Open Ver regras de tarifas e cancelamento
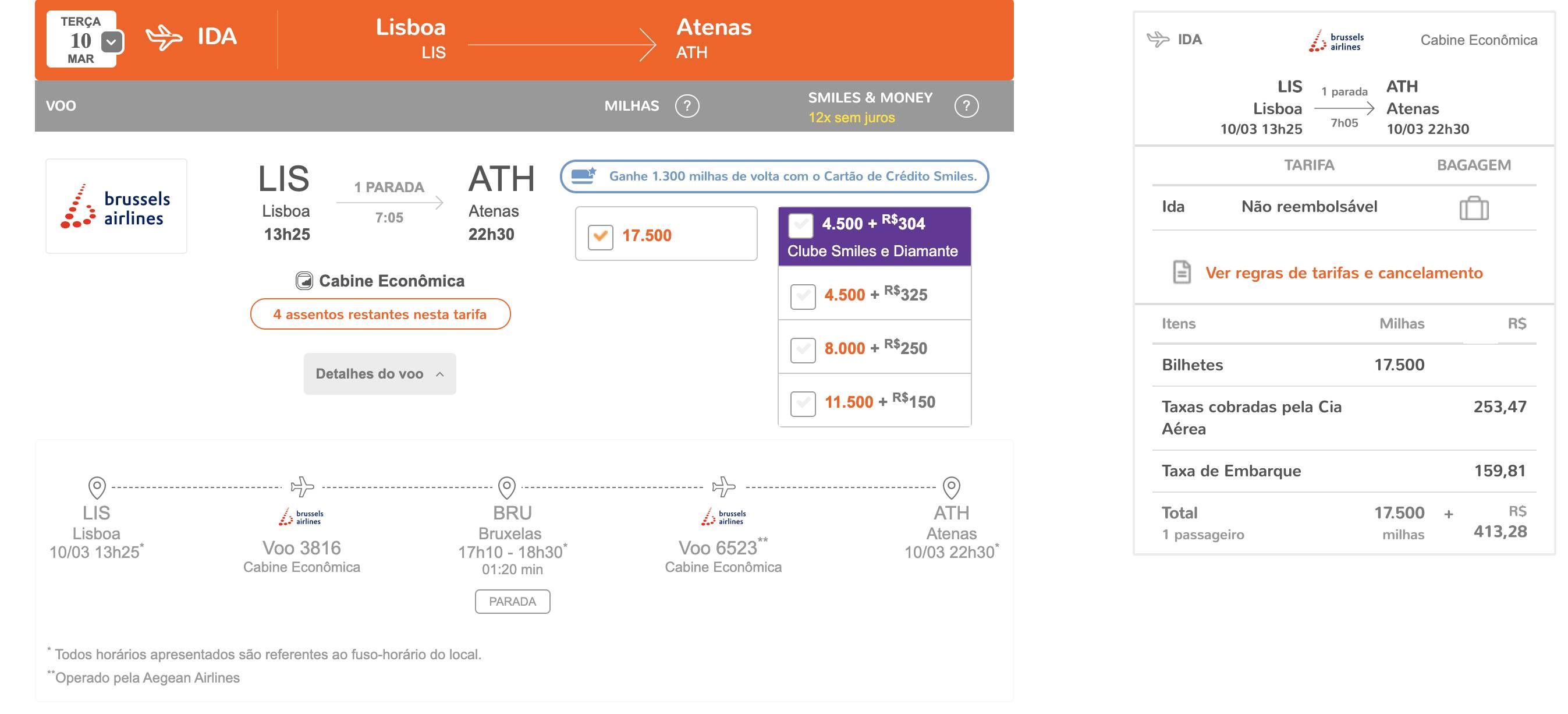Image resolution: width=1568 pixels, height=714 pixels. tap(1344, 273)
